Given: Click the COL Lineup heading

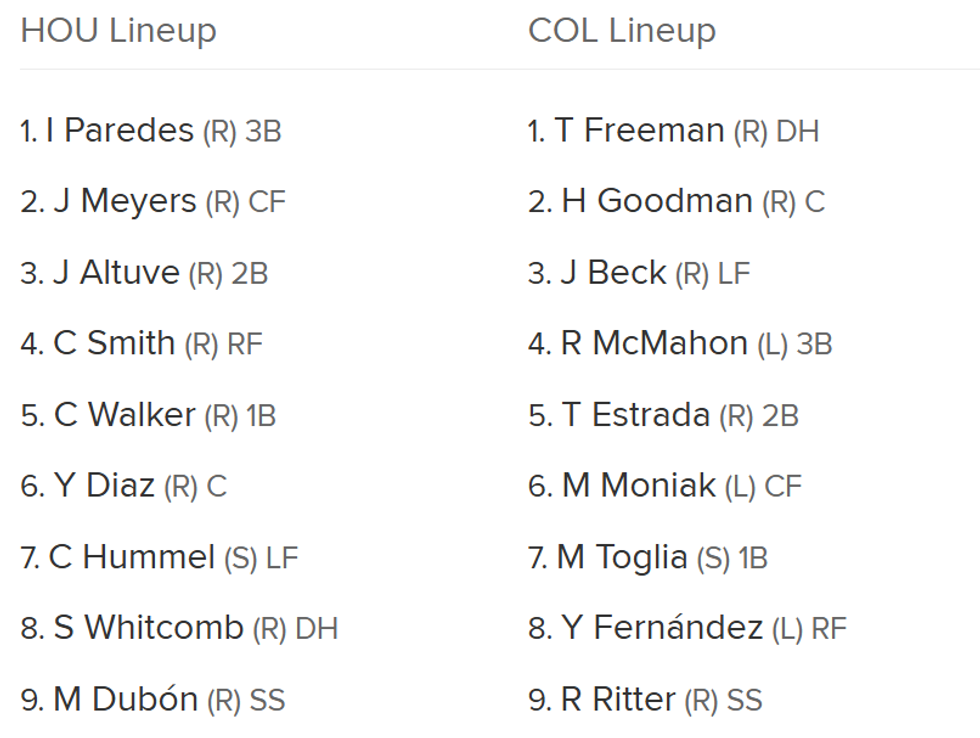Looking at the screenshot, I should point(621,31).
